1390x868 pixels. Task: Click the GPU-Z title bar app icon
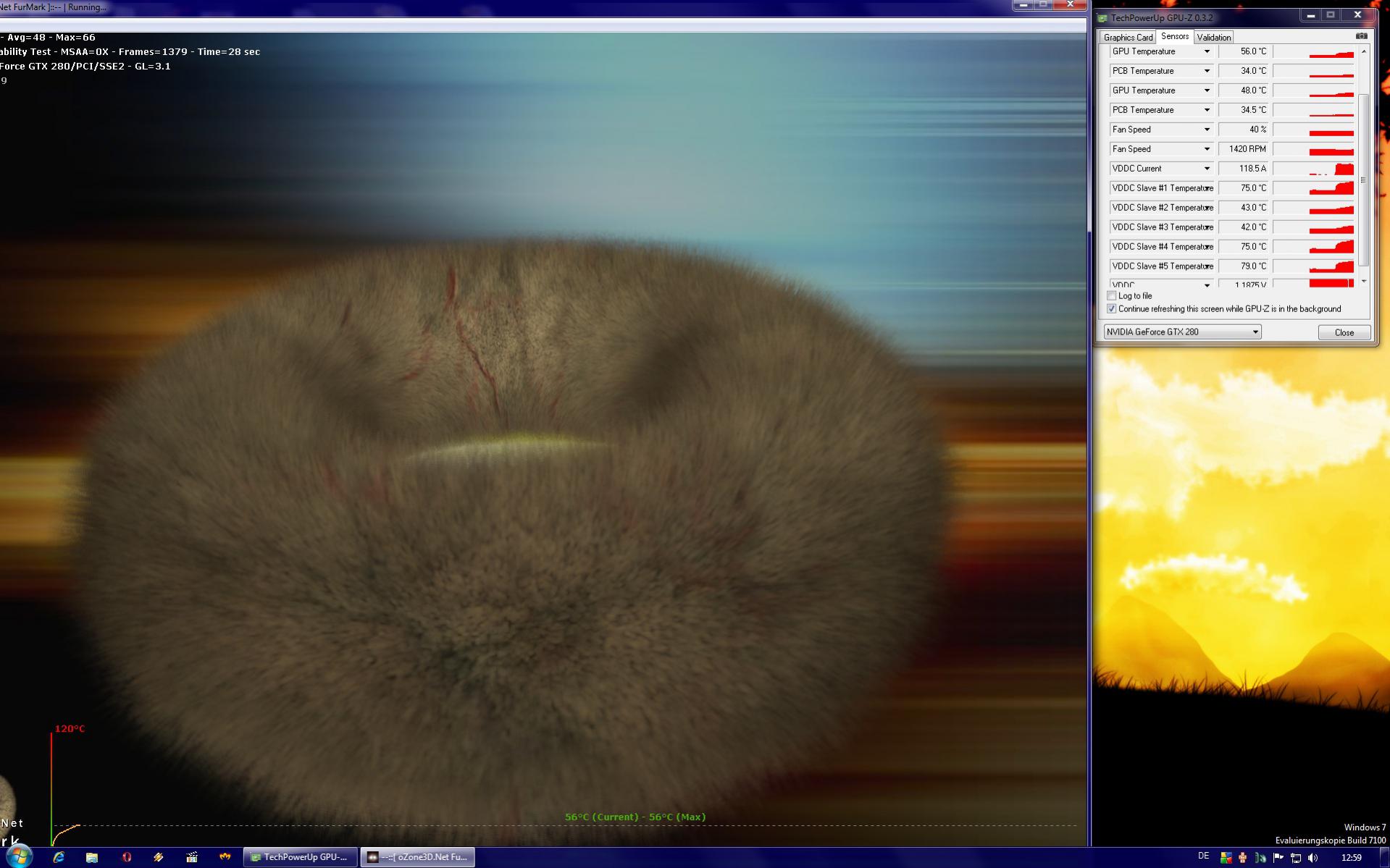(1102, 18)
